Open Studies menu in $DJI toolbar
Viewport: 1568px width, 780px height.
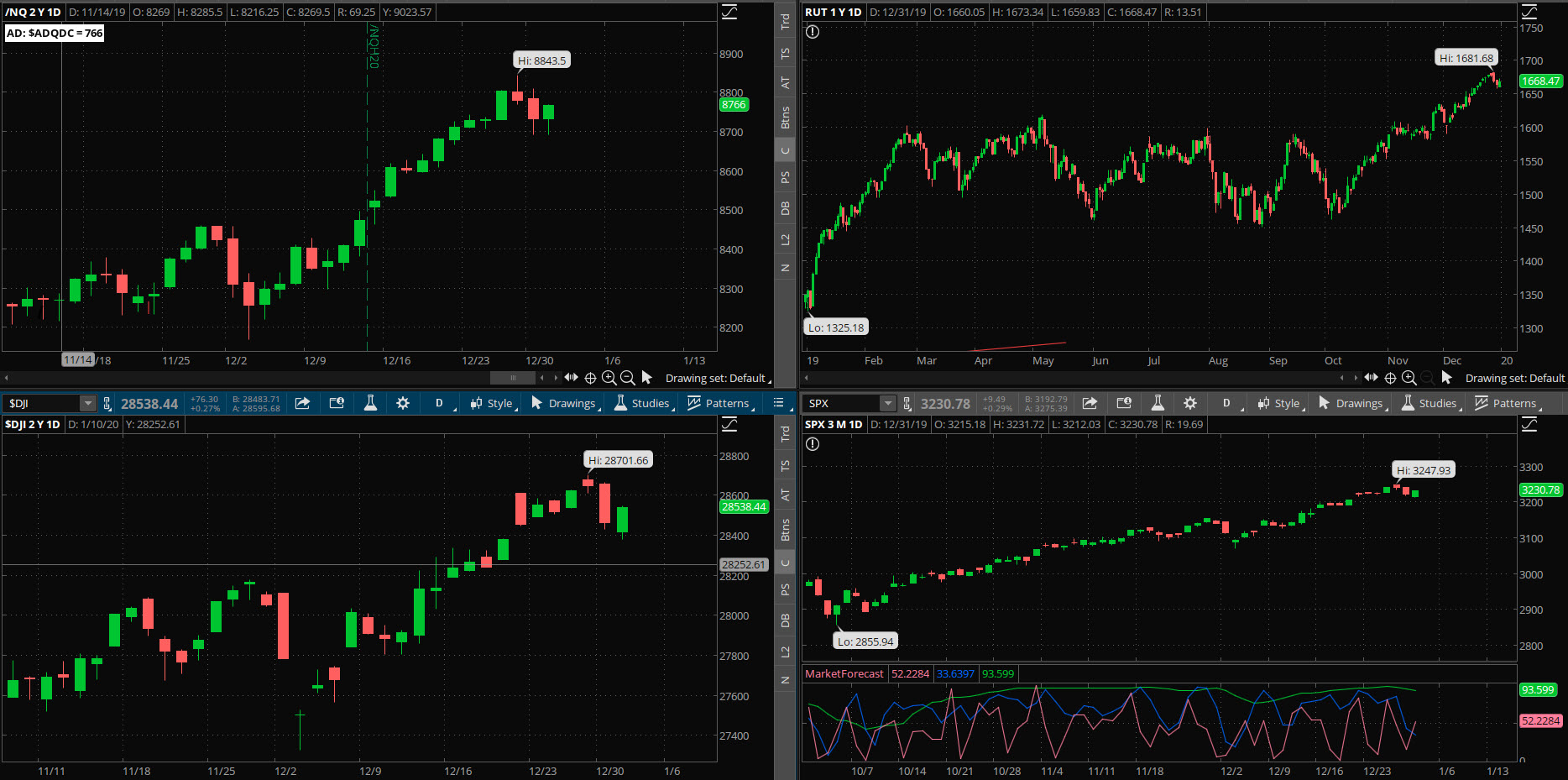644,403
